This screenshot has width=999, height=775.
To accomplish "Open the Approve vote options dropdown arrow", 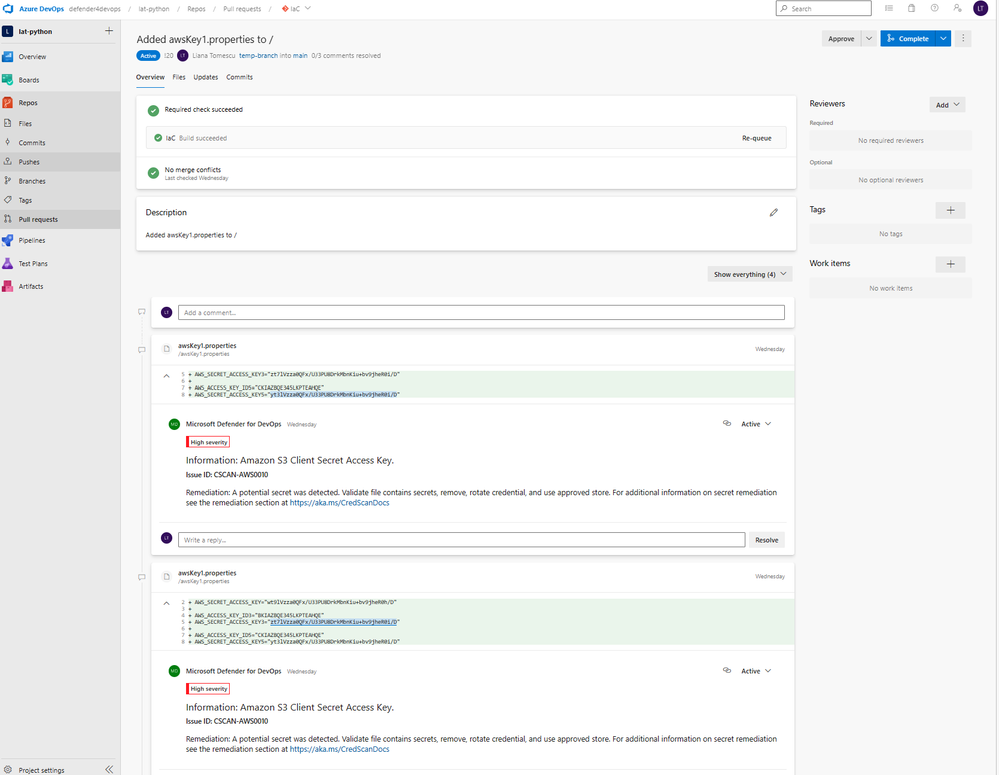I will pyautogui.click(x=869, y=38).
